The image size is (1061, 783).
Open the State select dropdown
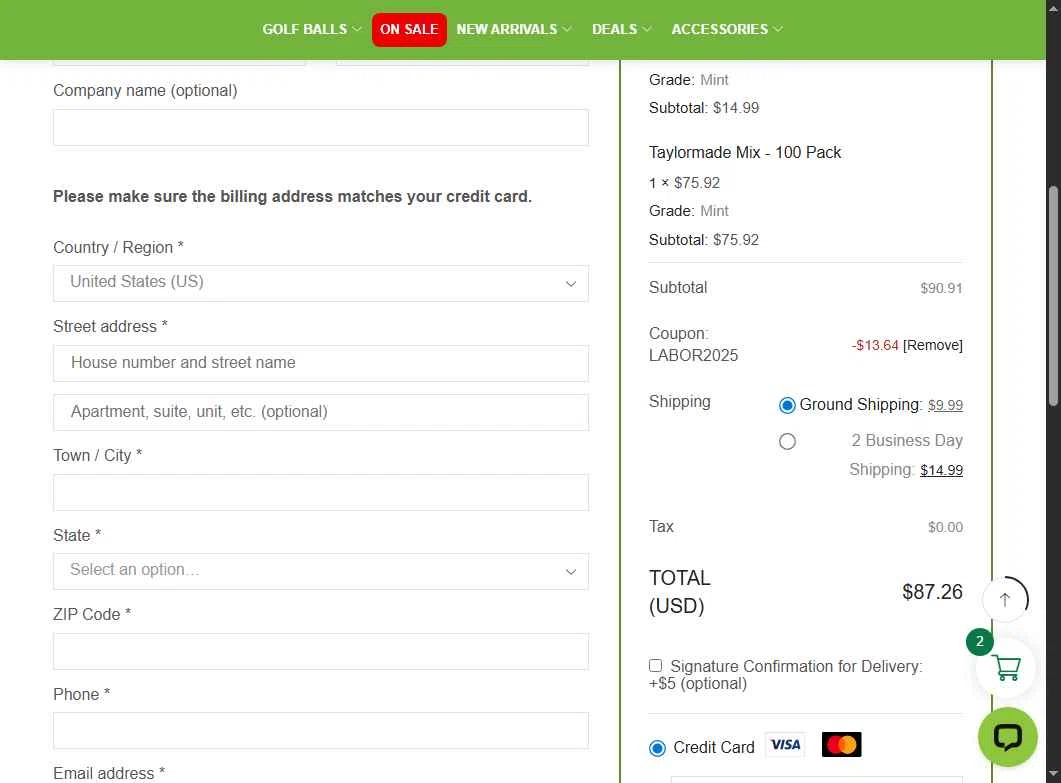321,571
